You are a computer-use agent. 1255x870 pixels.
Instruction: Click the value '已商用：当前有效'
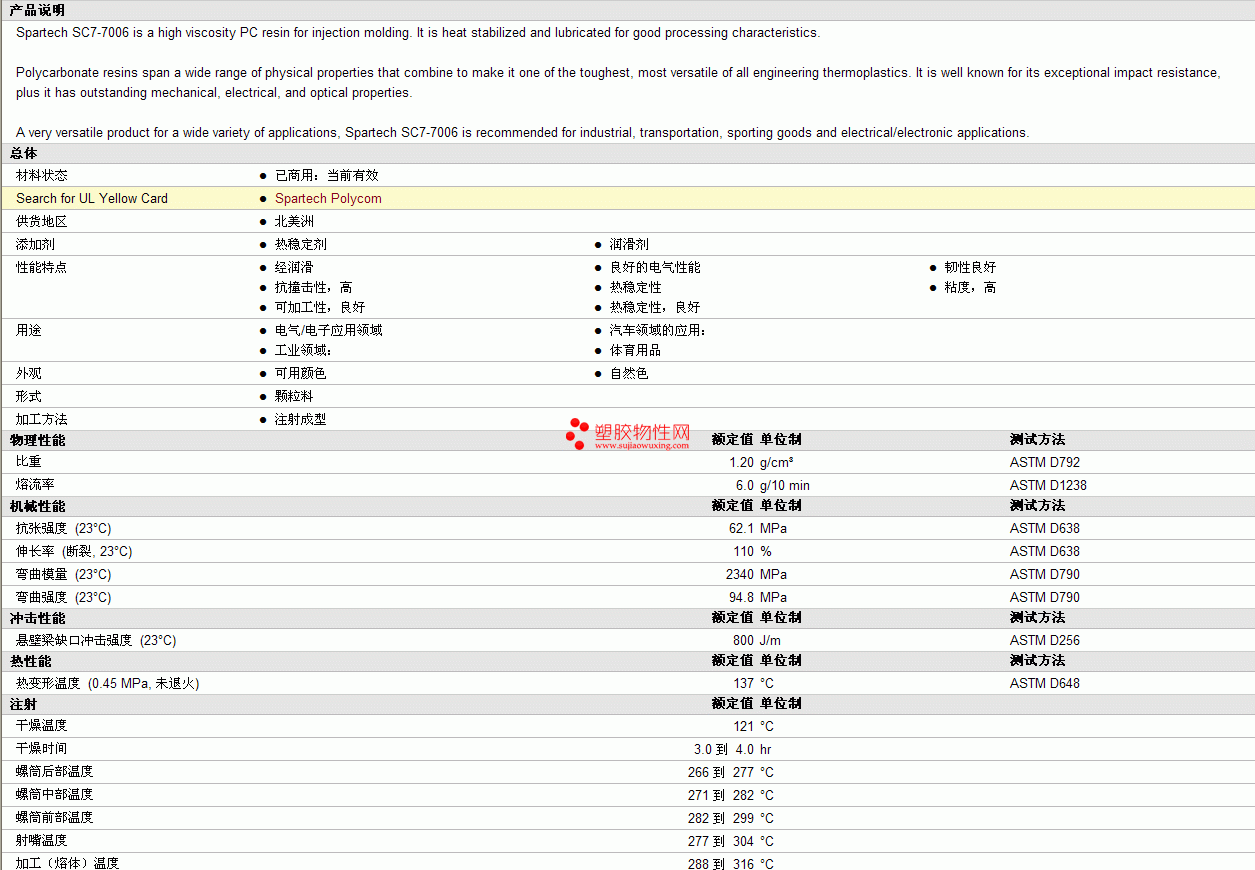coord(327,175)
